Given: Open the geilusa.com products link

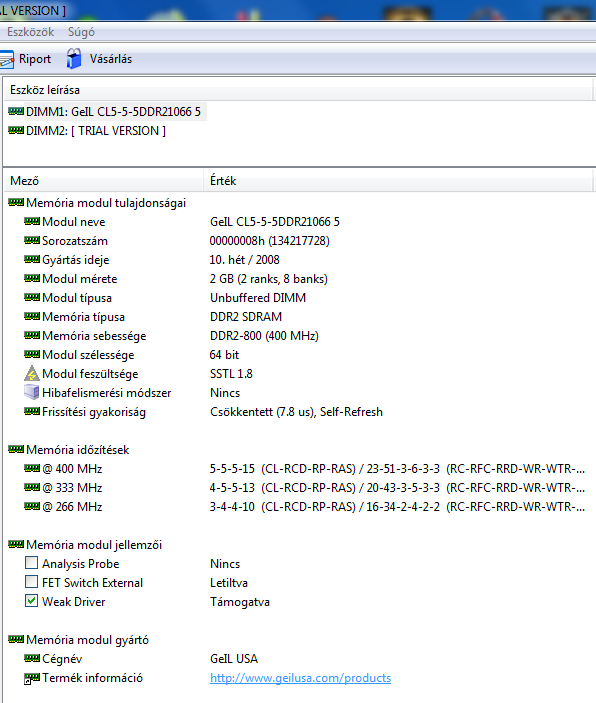Looking at the screenshot, I should [x=300, y=678].
